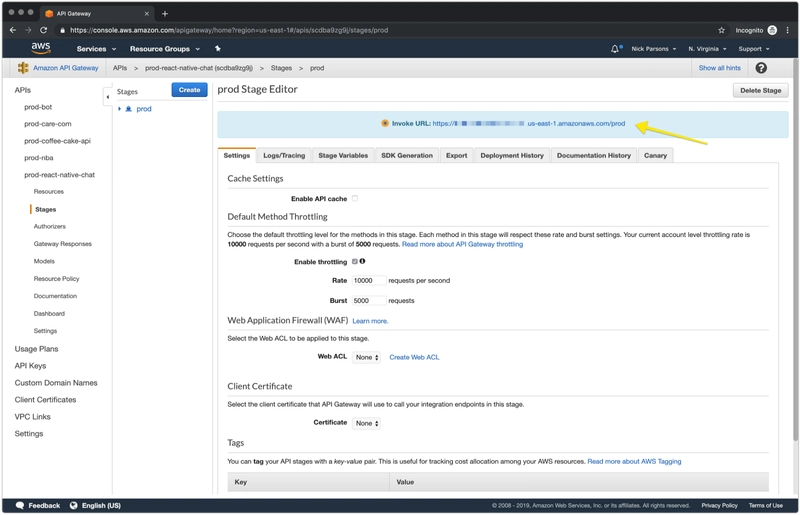This screenshot has width=800, height=515.
Task: Click the Feedback speech bubble icon
Action: 20,505
